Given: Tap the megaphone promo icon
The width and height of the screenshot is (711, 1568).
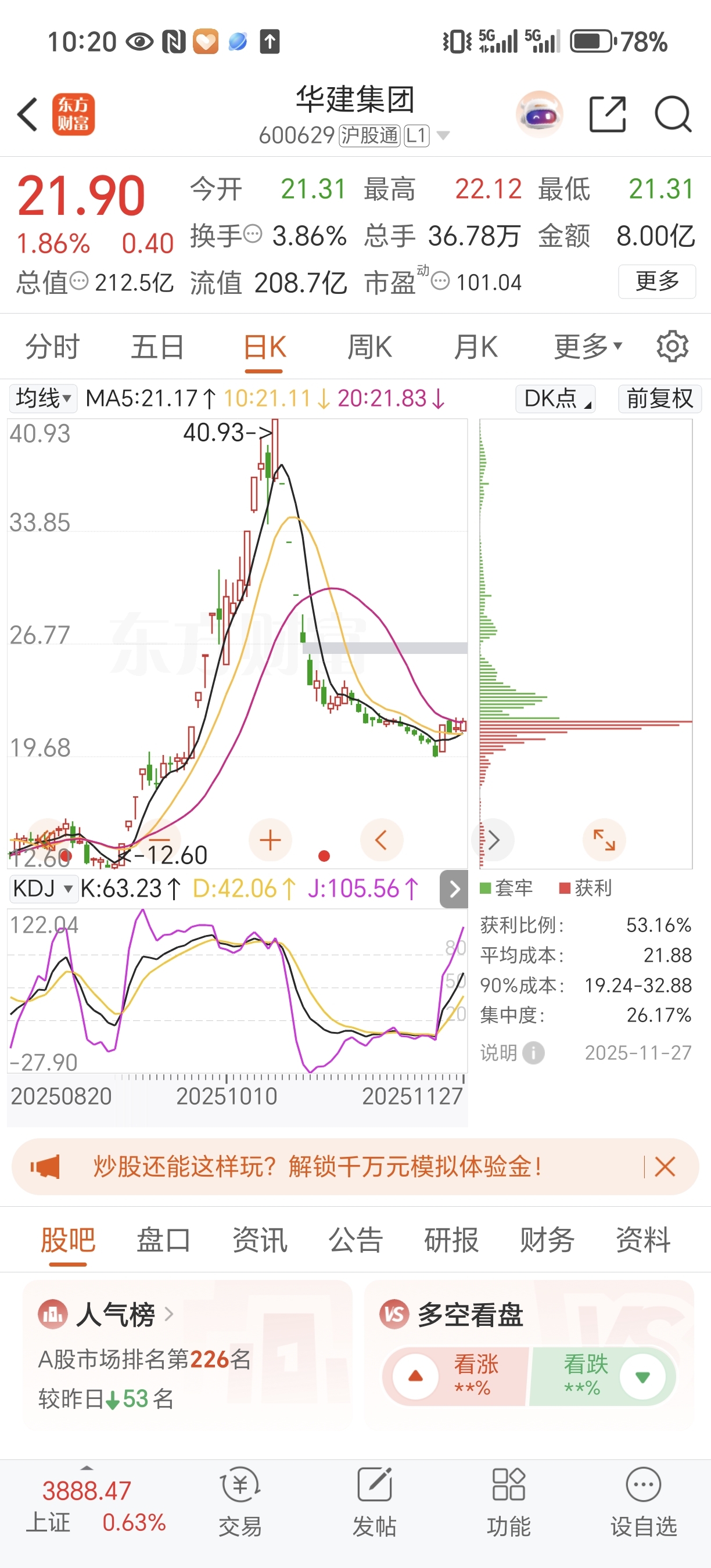Looking at the screenshot, I should (45, 1167).
